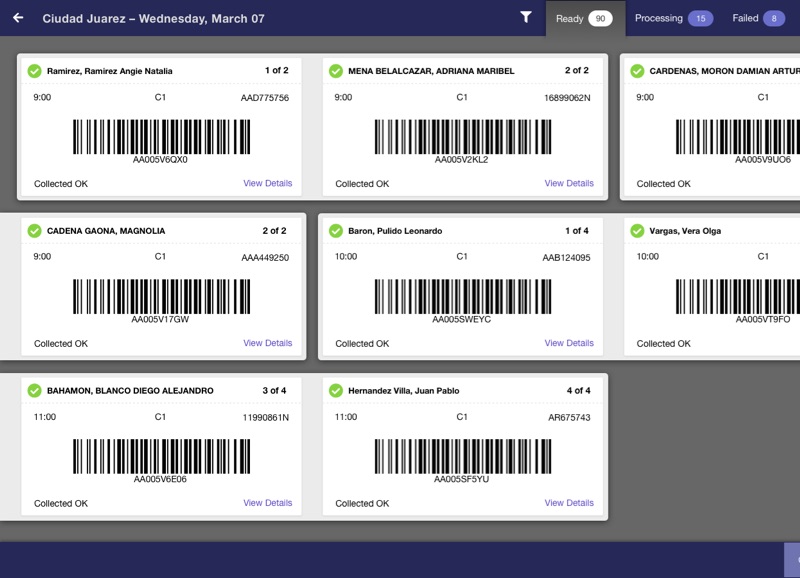Click the name Baron, Pulido Leonardo

[395, 231]
